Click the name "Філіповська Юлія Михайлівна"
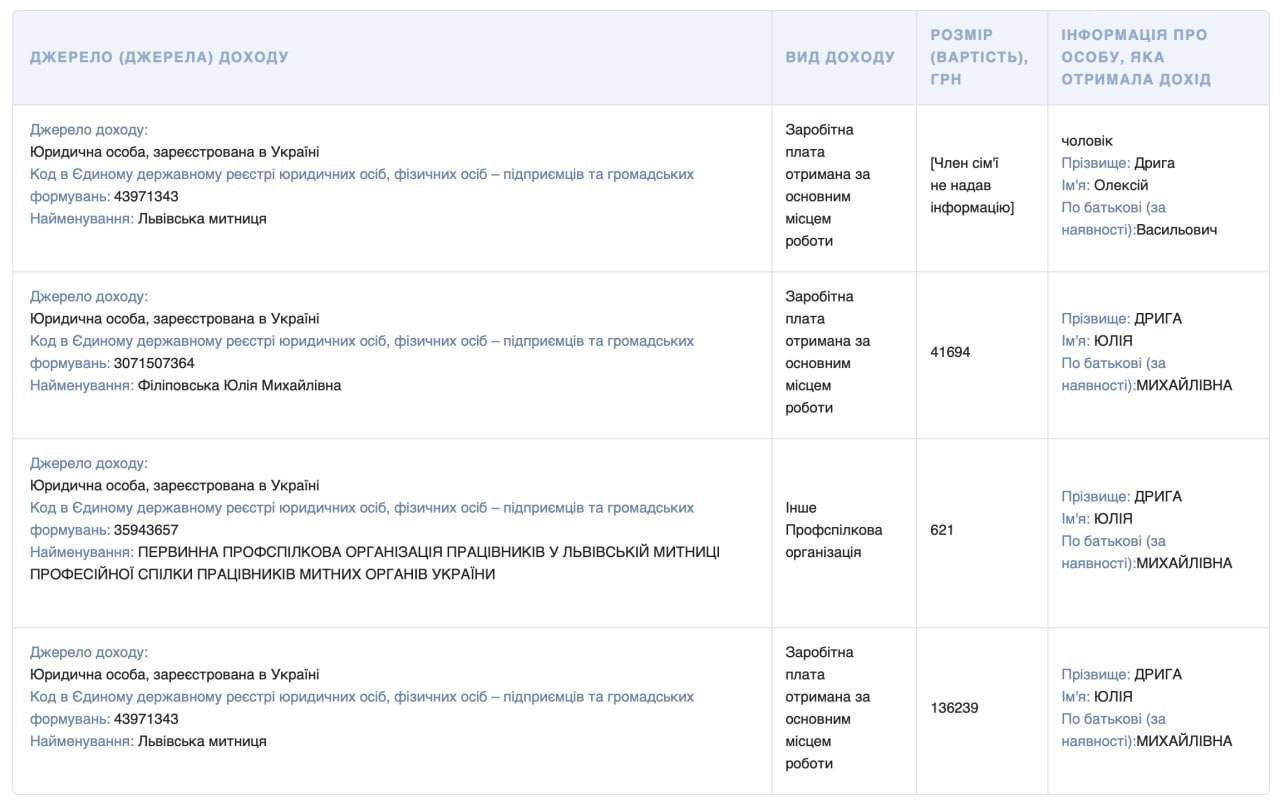Image resolution: width=1280 pixels, height=805 pixels. 240,385
